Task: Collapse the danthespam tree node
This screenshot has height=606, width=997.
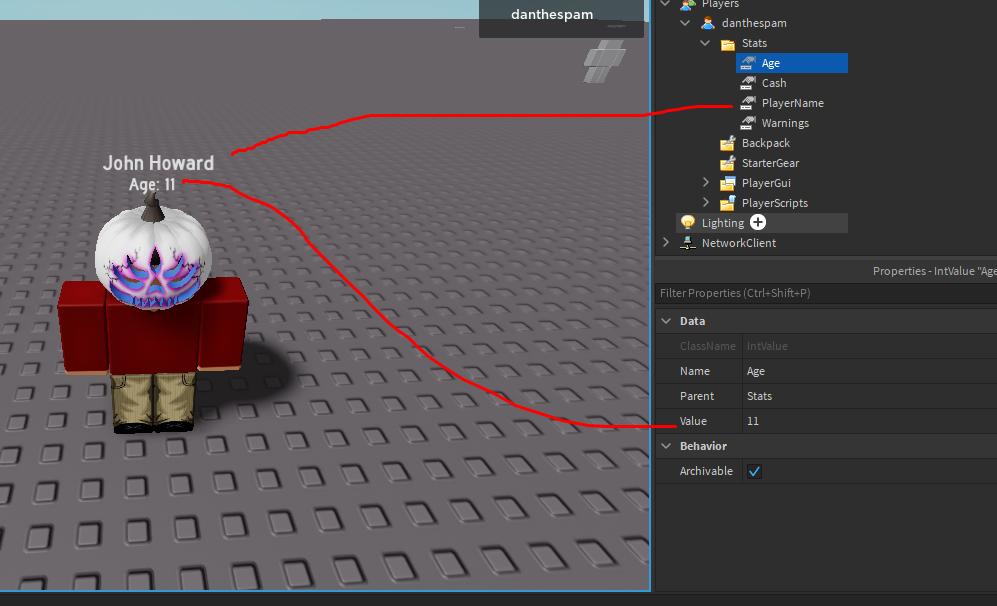Action: click(685, 23)
